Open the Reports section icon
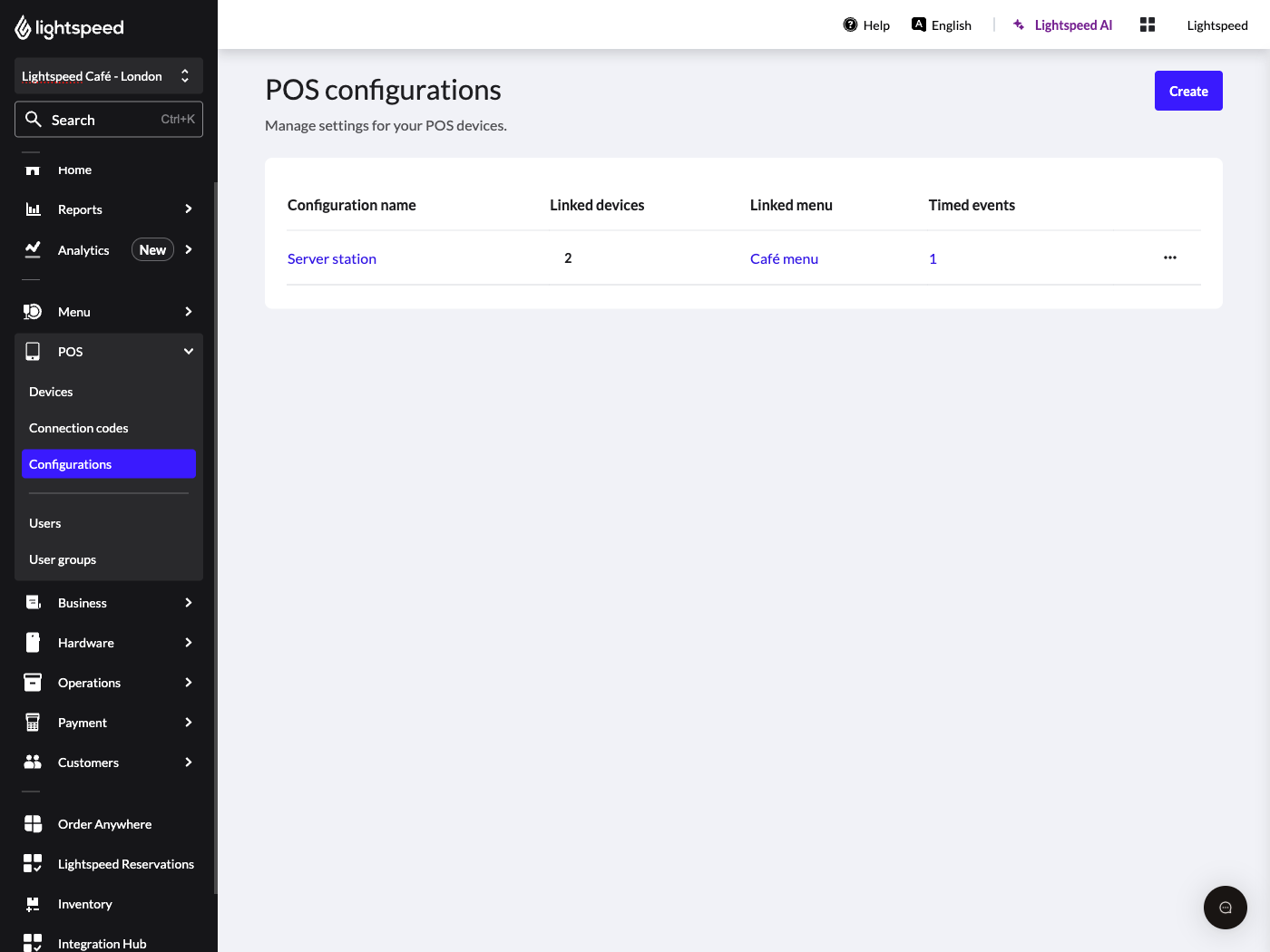The width and height of the screenshot is (1270, 952). [33, 209]
